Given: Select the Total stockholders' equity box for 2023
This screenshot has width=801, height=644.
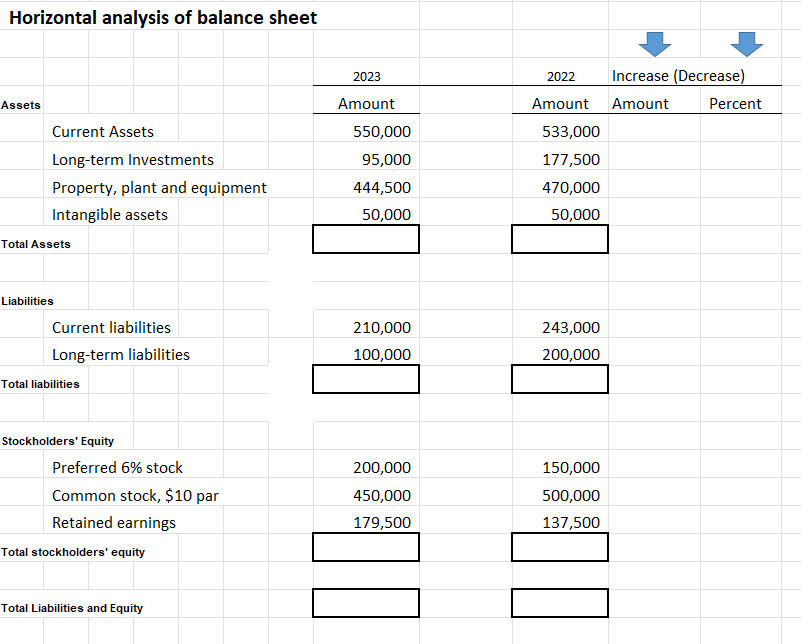Looking at the screenshot, I should coord(365,547).
